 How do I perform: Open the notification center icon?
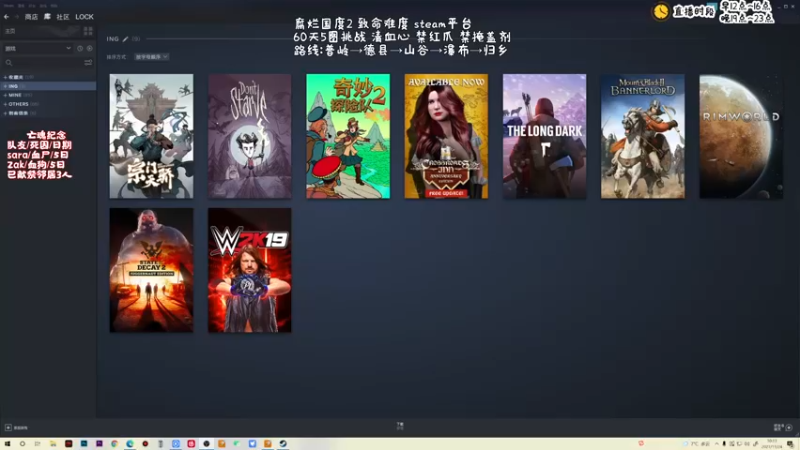coord(790,444)
